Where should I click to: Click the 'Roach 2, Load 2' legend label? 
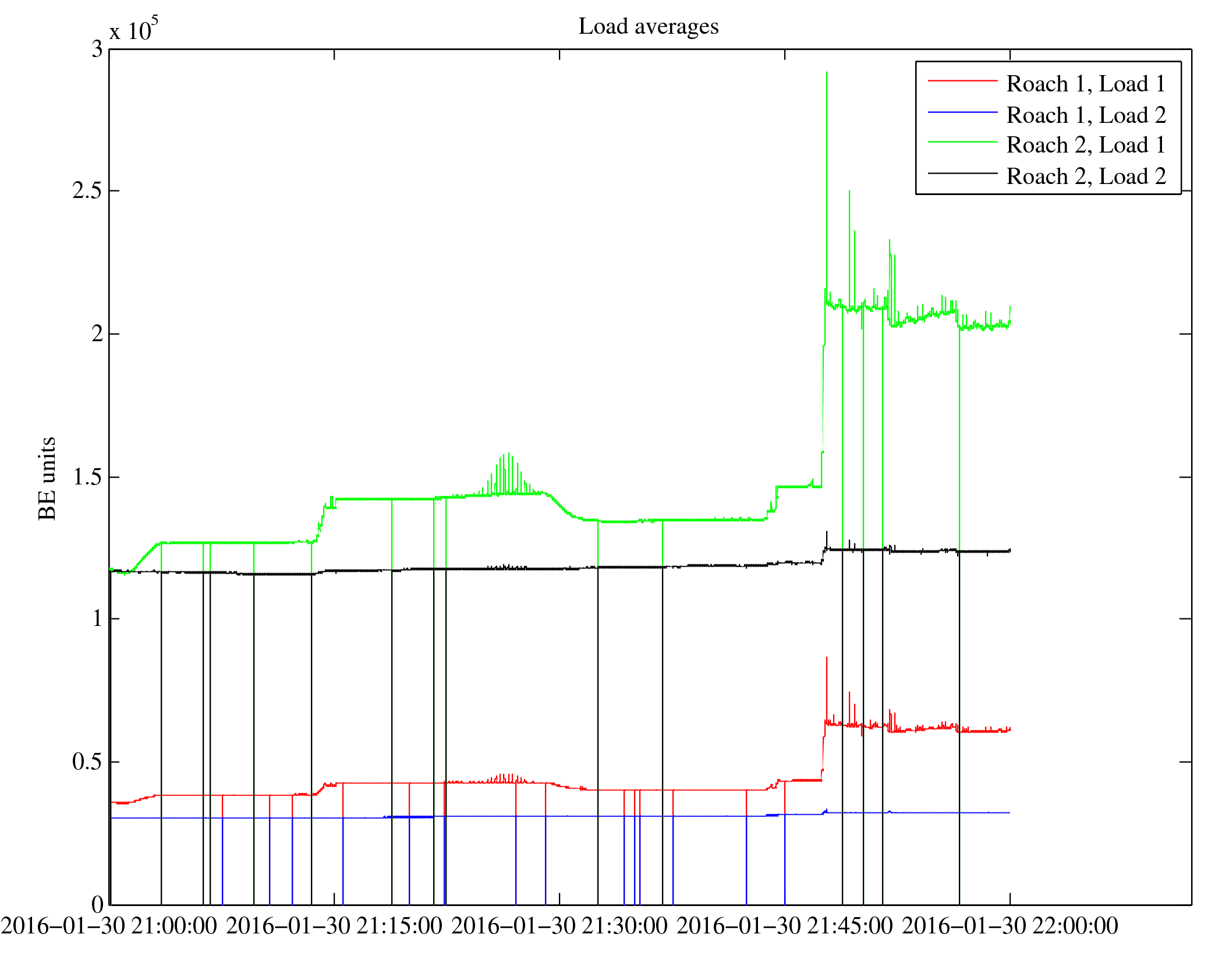pos(1086,176)
